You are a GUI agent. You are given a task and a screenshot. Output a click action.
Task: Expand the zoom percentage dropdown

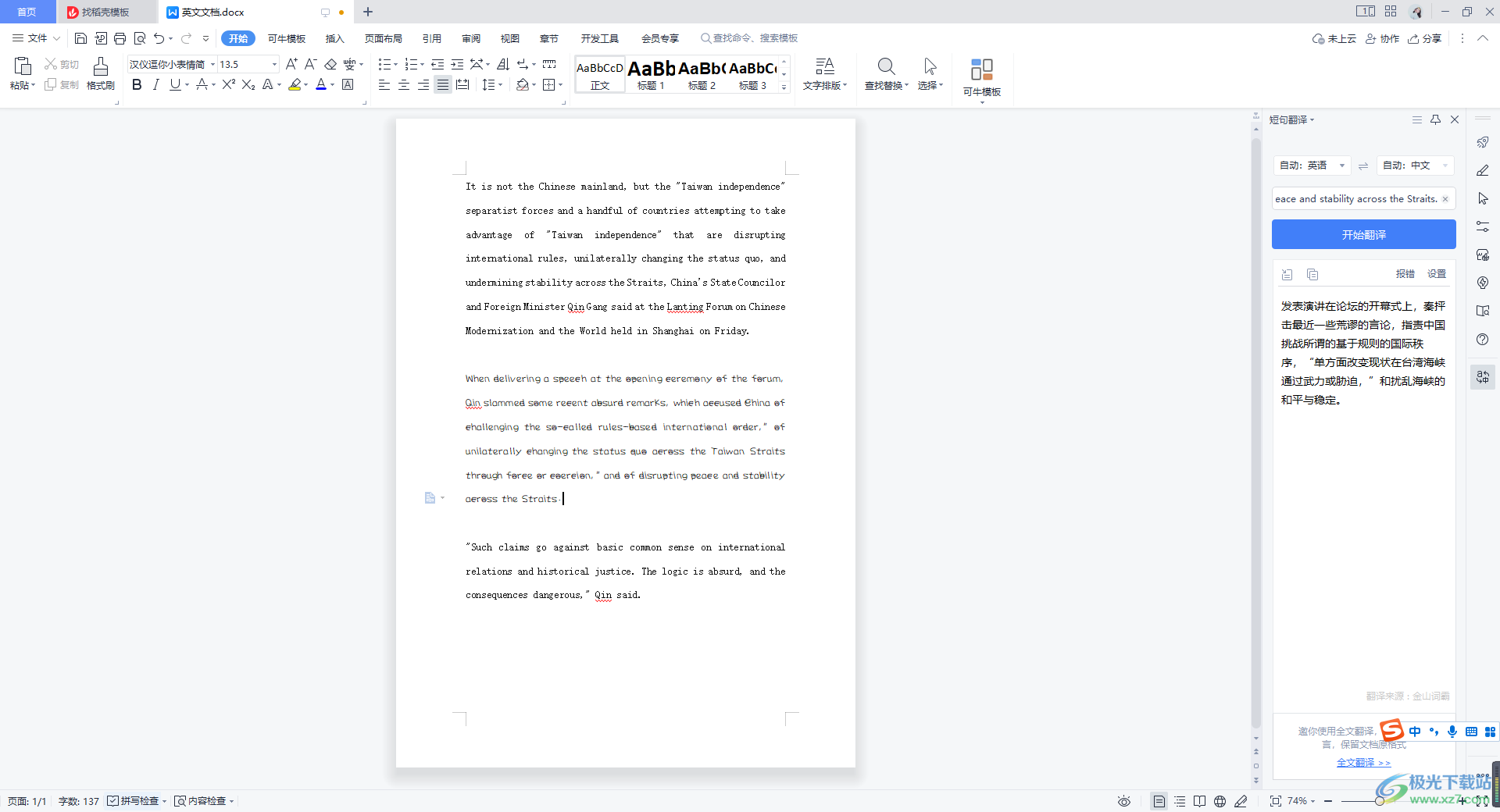pyautogui.click(x=1313, y=801)
